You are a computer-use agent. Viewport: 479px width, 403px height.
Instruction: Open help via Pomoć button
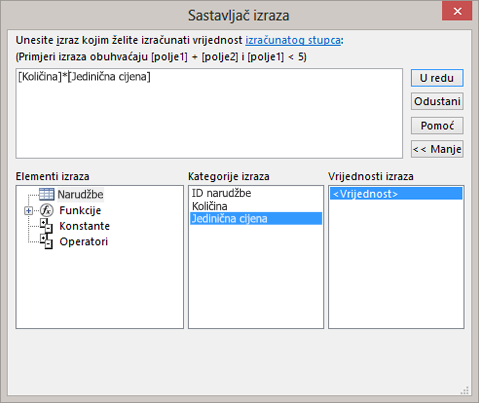[437, 126]
